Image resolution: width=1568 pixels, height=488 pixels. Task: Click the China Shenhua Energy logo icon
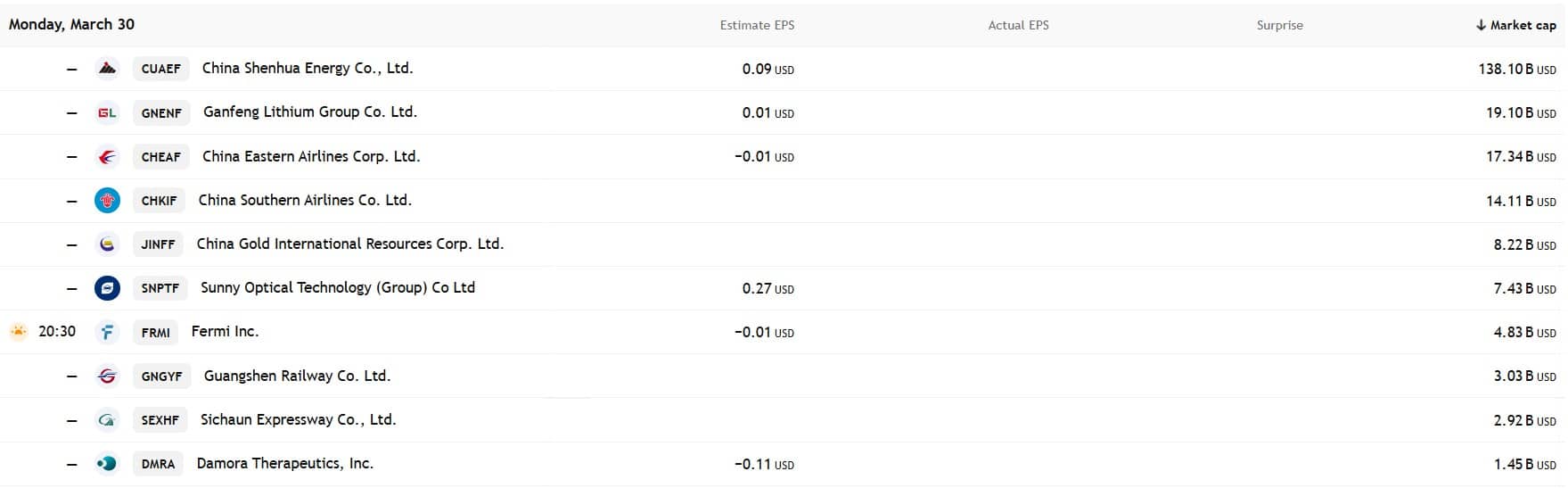point(107,69)
